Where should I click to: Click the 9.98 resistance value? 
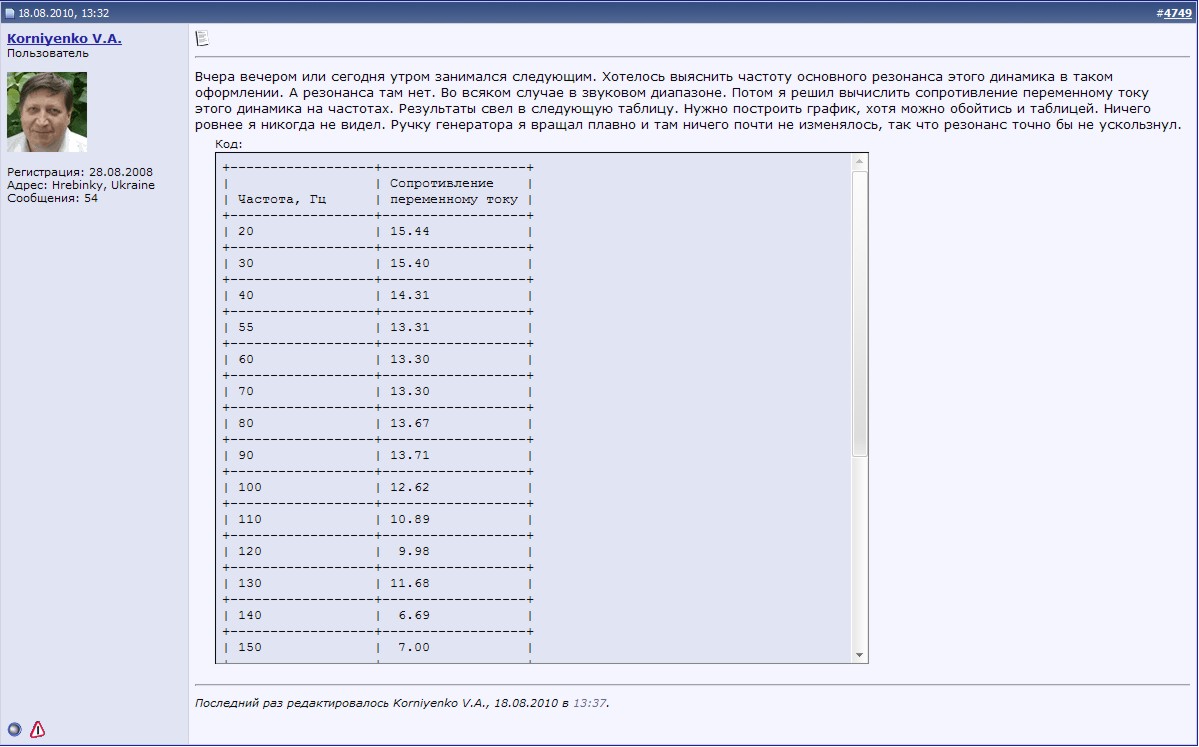[414, 552]
